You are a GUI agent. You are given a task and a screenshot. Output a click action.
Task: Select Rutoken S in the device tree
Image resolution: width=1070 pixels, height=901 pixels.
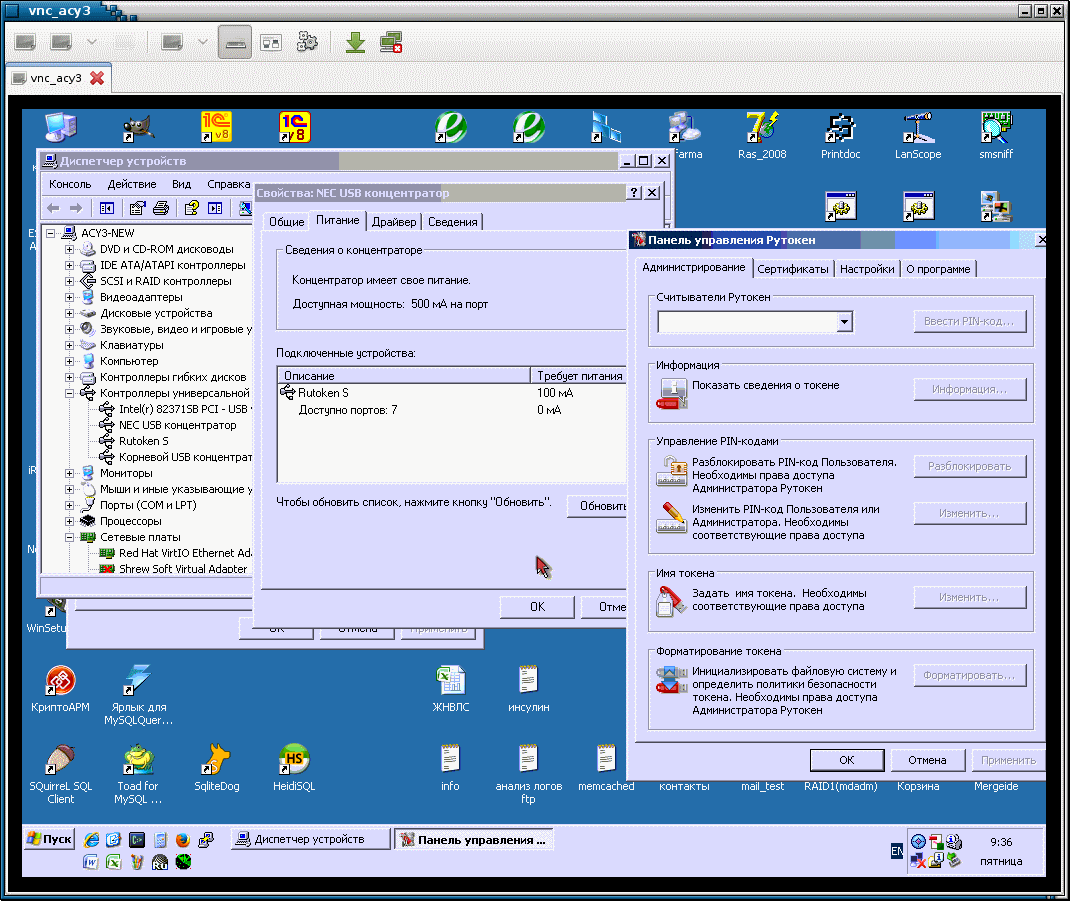pyautogui.click(x=143, y=441)
